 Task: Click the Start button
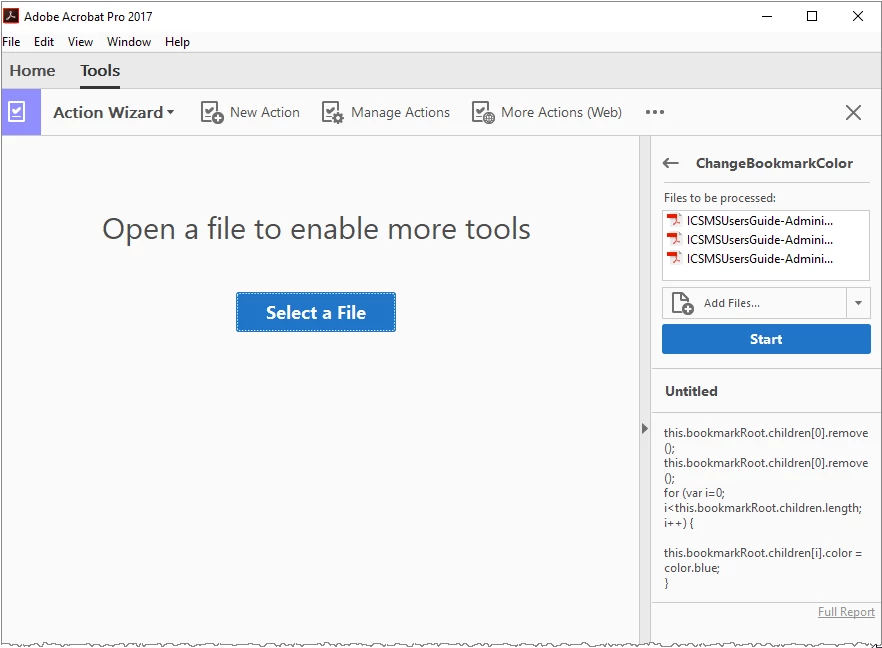click(x=766, y=339)
